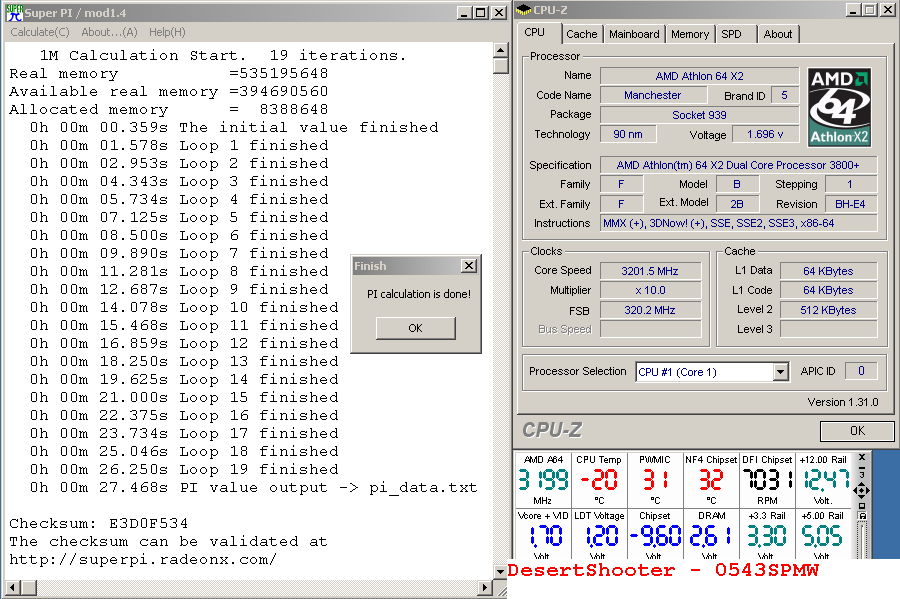The width and height of the screenshot is (900, 599).
Task: Open the About...(A) menu in Super PI
Action: coord(109,32)
